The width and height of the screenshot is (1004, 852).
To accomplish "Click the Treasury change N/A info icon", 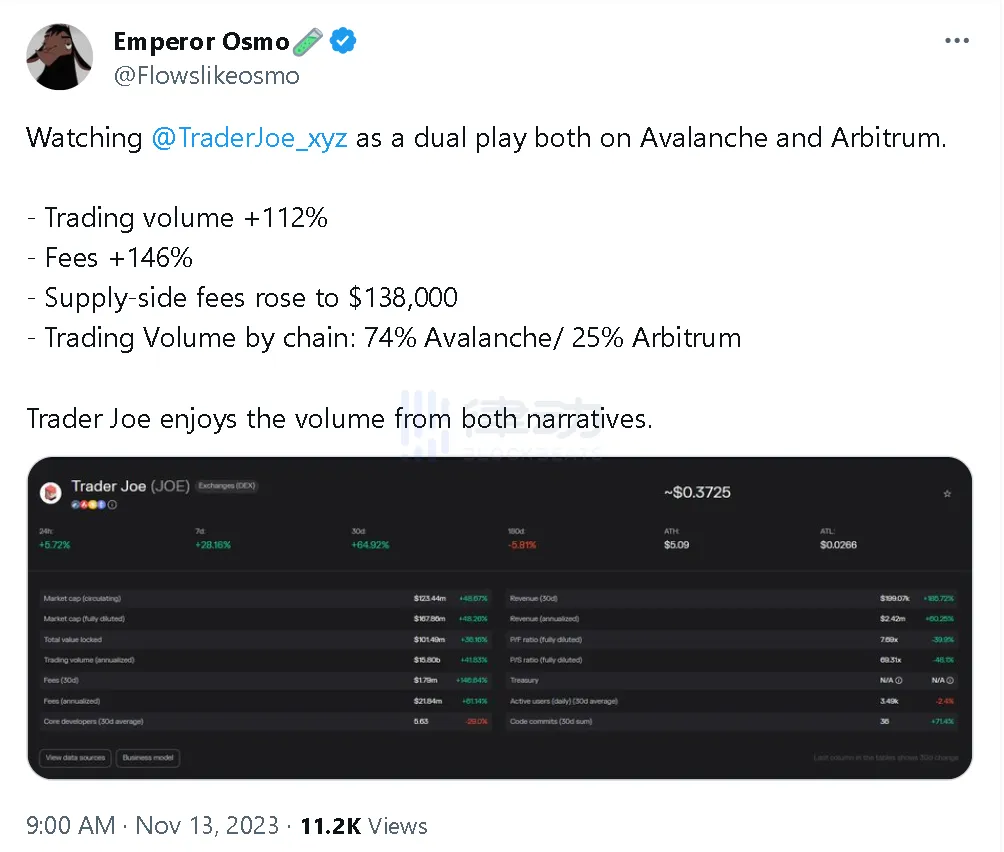I will click(948, 680).
